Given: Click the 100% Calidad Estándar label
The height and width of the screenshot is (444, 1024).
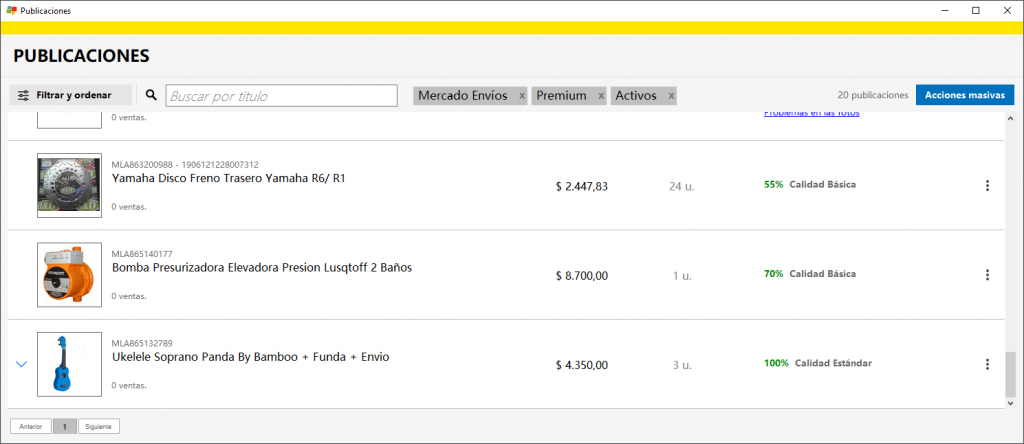Looking at the screenshot, I should 818,363.
